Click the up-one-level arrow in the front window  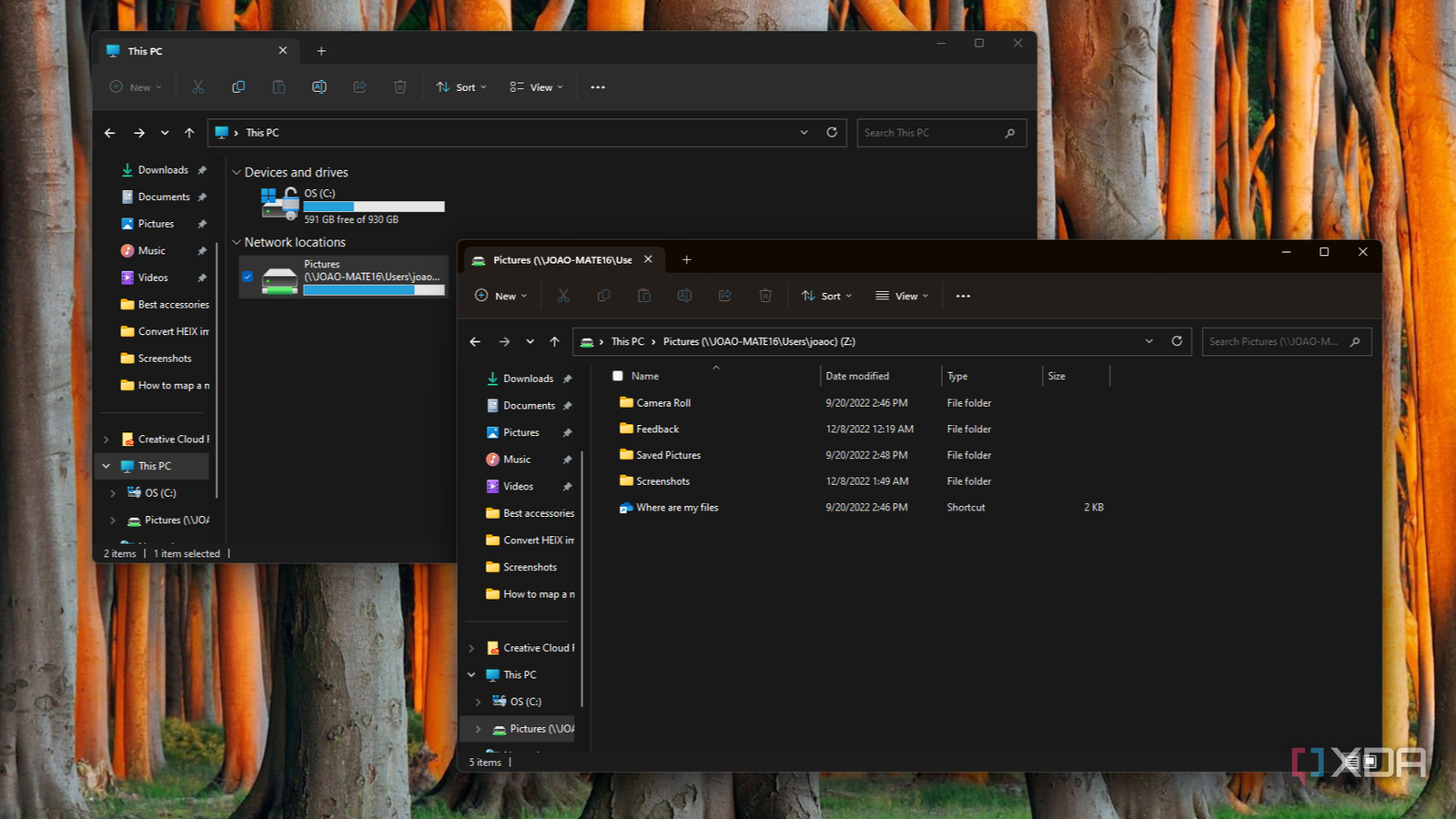pyautogui.click(x=554, y=341)
